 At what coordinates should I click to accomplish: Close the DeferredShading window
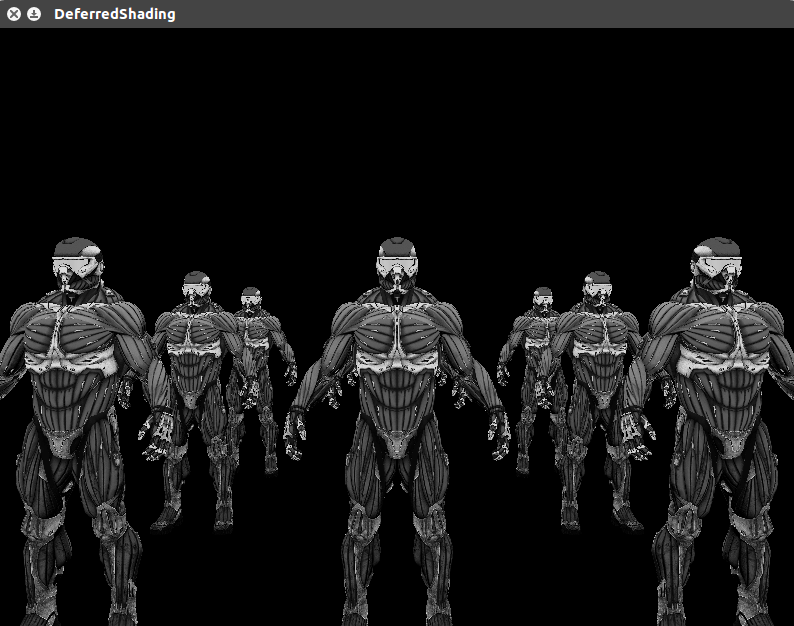pos(14,14)
